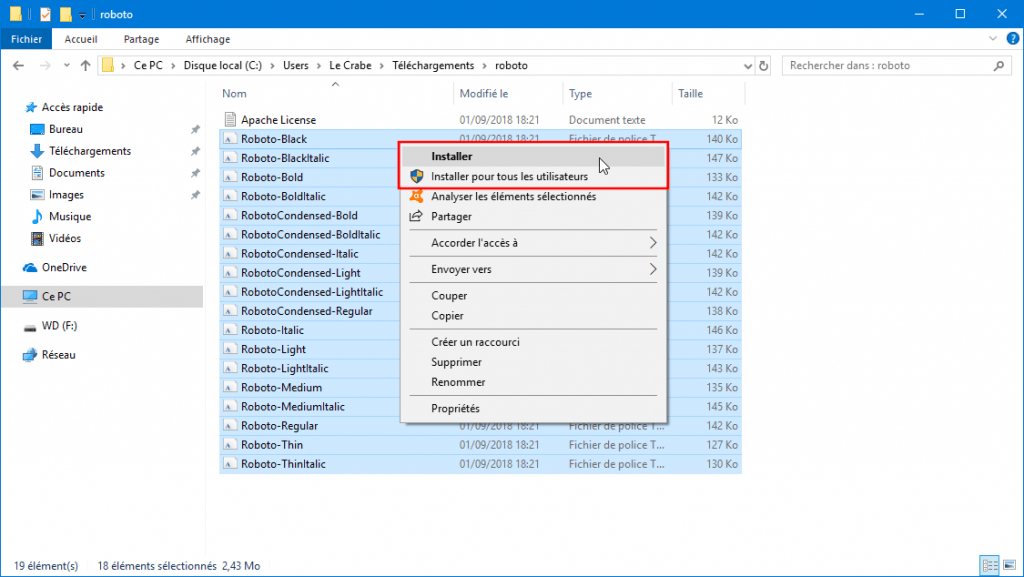Expand the Envoyer vers submenu
This screenshot has width=1024, height=577.
tap(533, 269)
